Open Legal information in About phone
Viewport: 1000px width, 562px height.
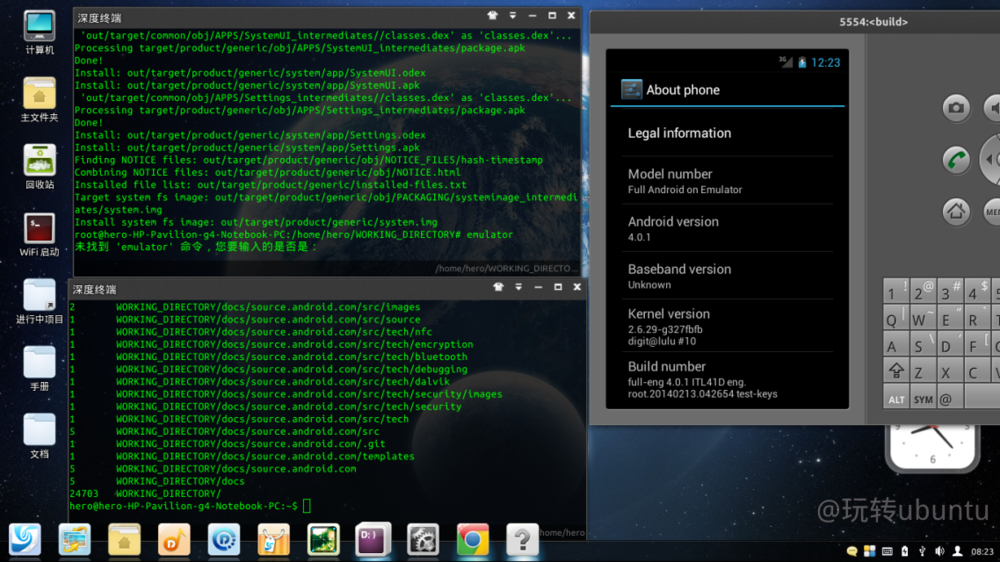click(727, 133)
